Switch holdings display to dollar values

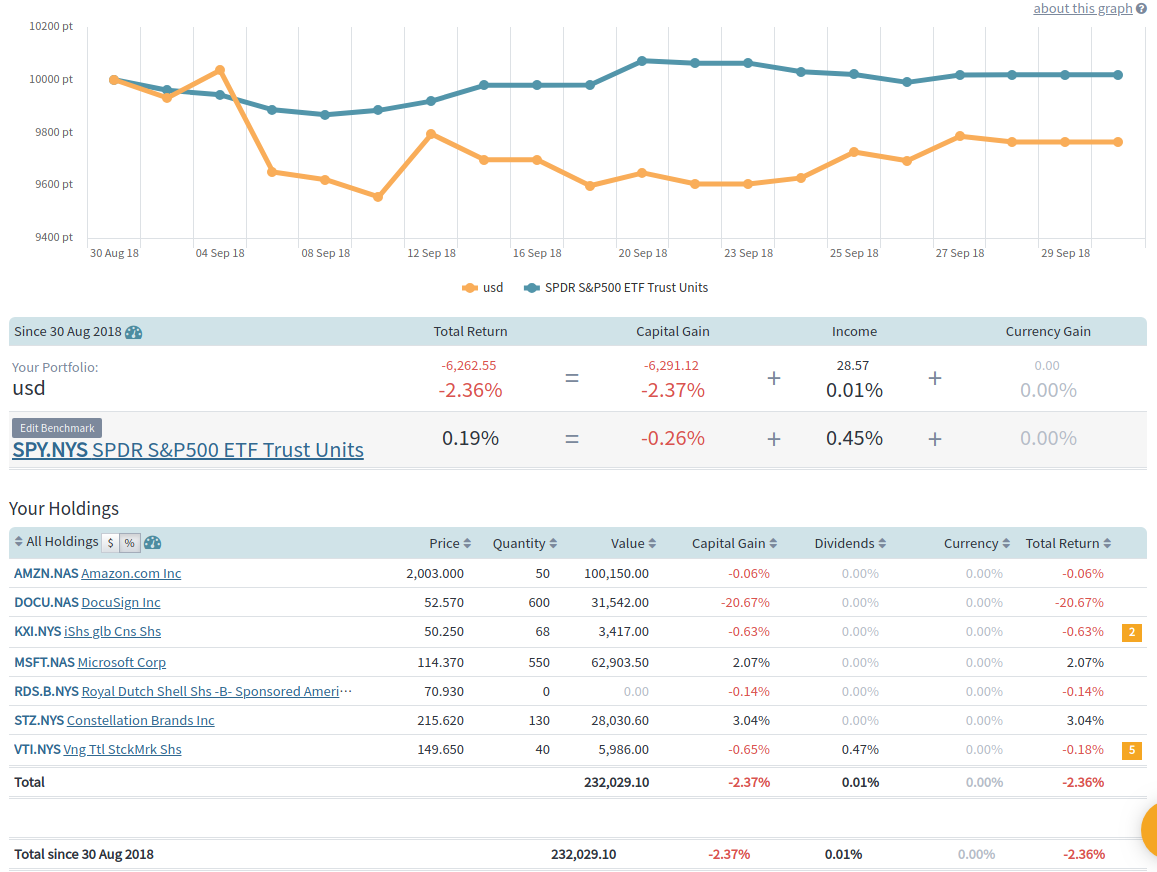click(x=110, y=543)
